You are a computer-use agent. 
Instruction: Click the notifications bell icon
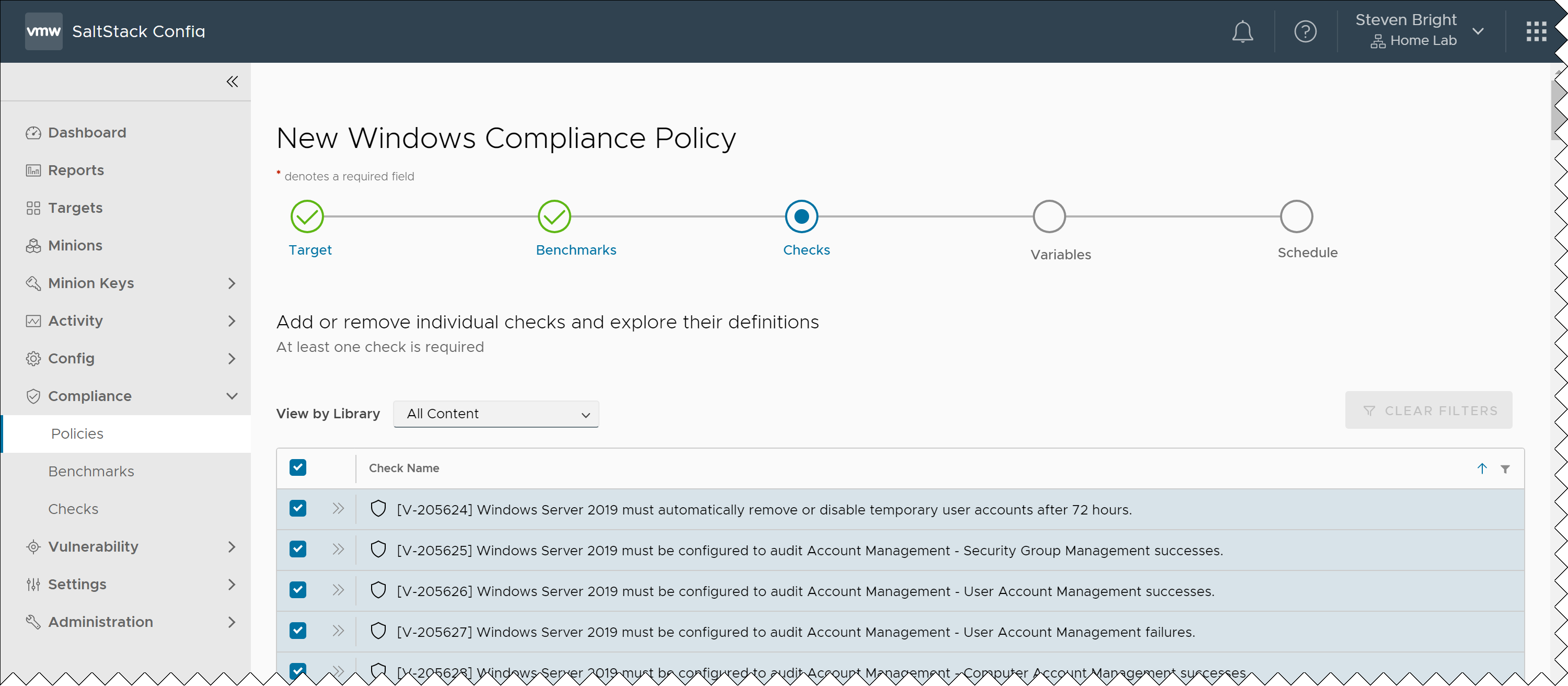pos(1242,32)
